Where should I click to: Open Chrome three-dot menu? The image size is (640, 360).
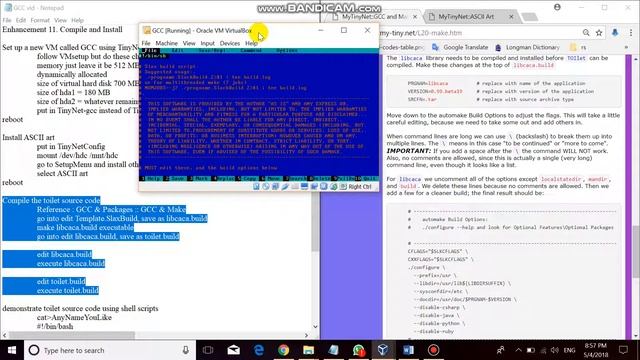pos(631,33)
